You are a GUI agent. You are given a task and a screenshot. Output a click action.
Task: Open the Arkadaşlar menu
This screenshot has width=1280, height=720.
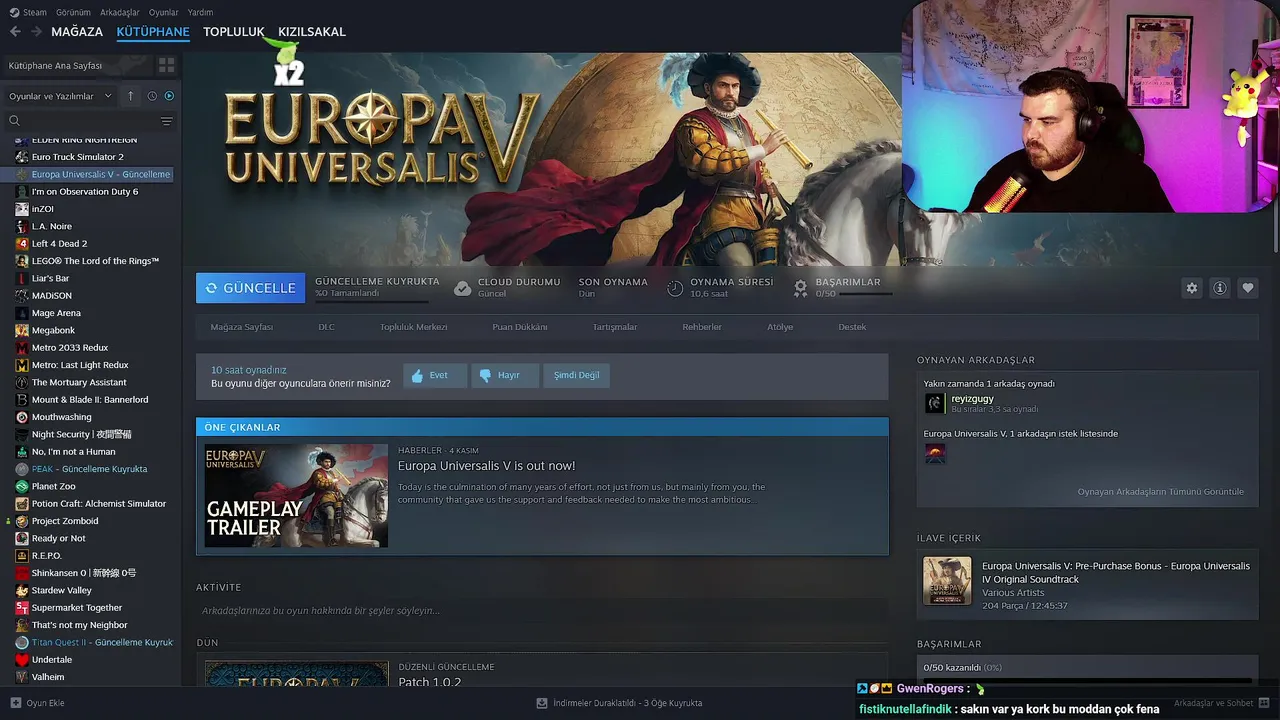click(x=120, y=12)
